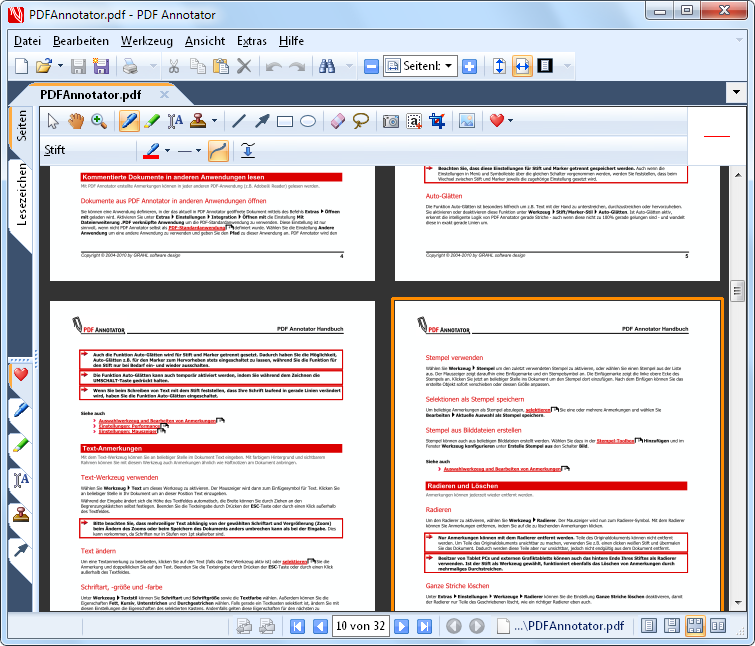Switch to two pages side-by-side layout
This screenshot has height=646, width=755.
click(718, 626)
